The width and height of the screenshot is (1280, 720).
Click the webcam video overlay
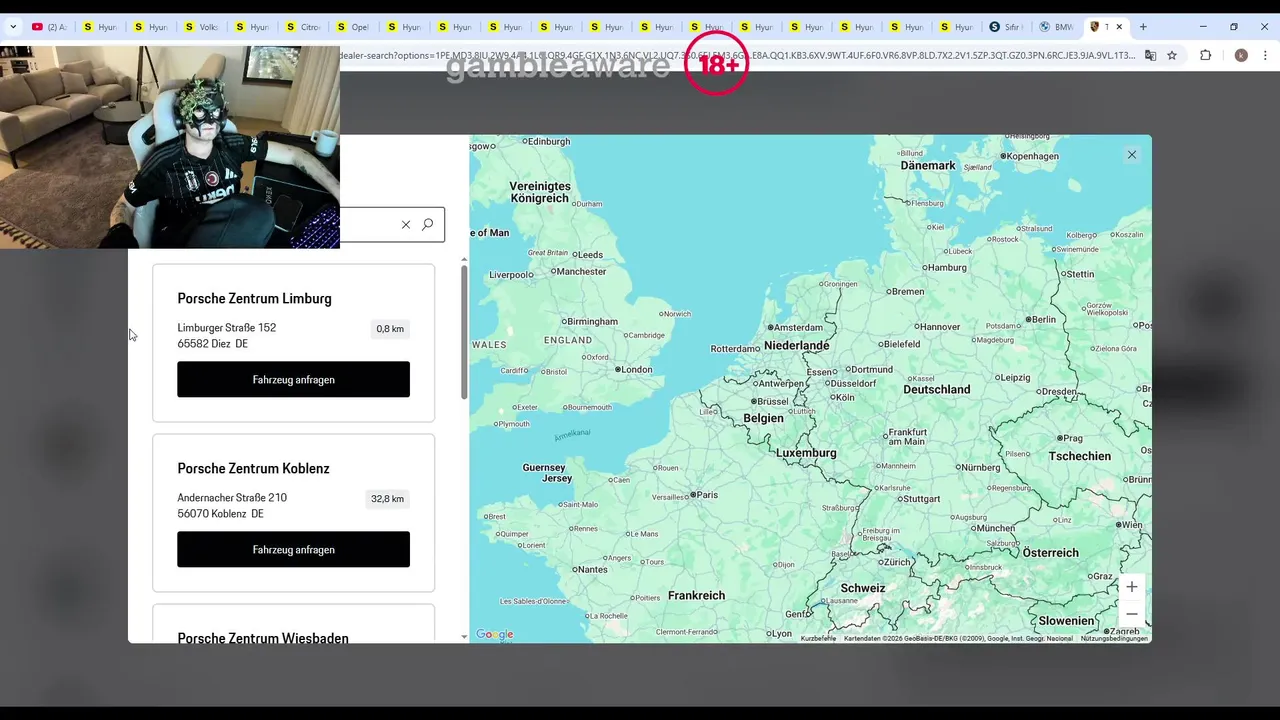point(170,147)
